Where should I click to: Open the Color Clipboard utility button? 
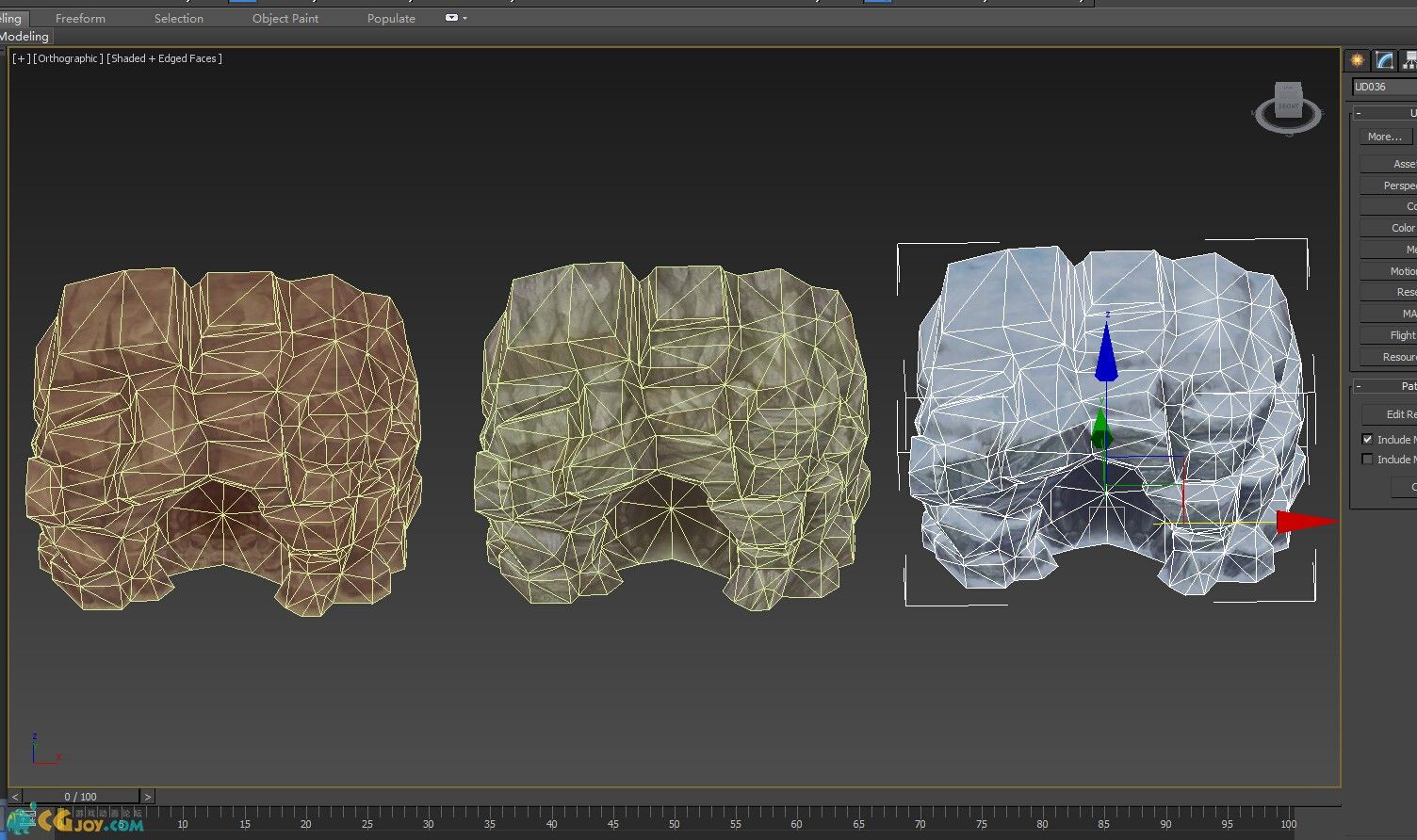(1389, 228)
